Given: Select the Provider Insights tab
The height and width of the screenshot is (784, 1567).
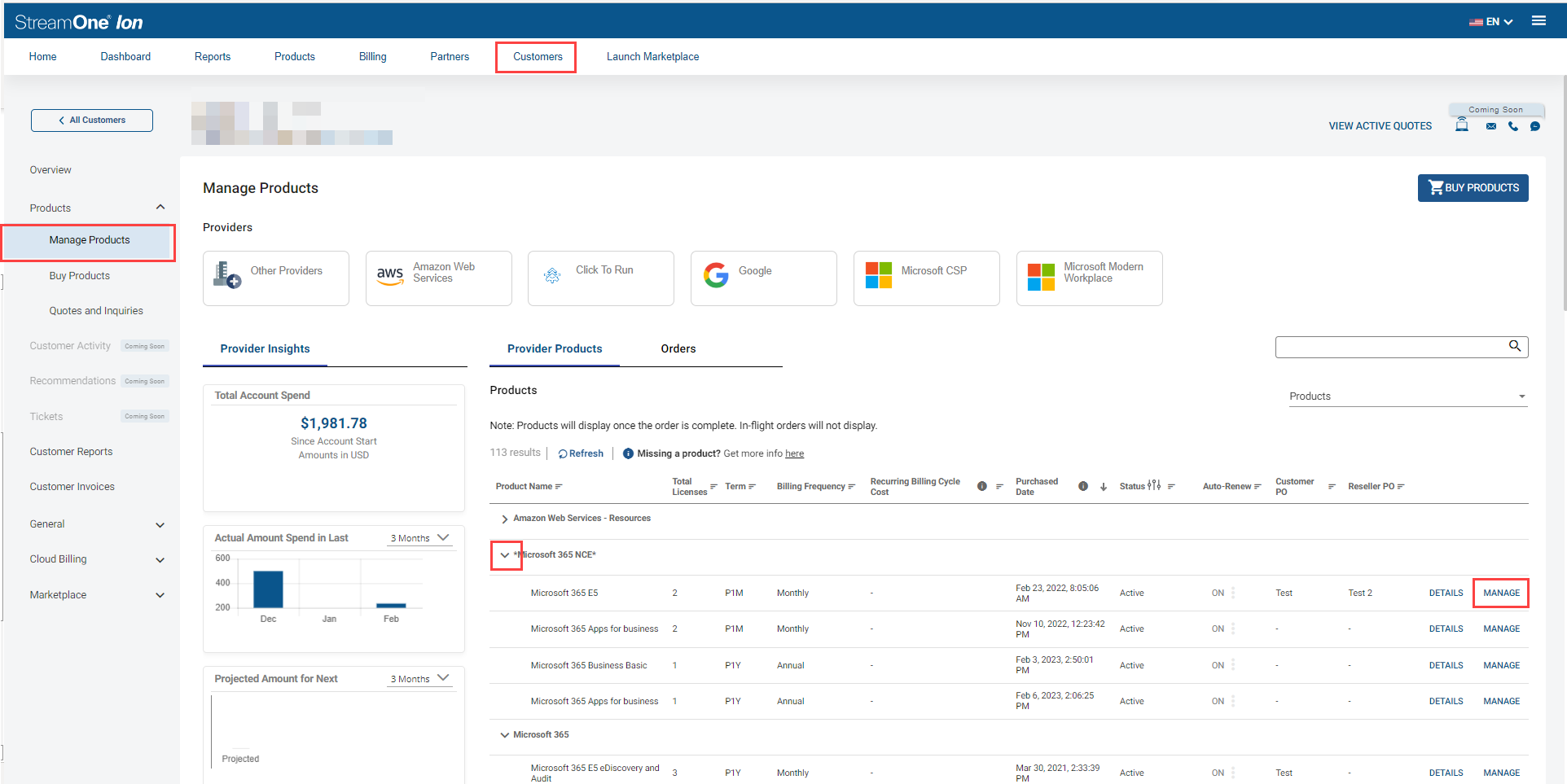Looking at the screenshot, I should 265,348.
